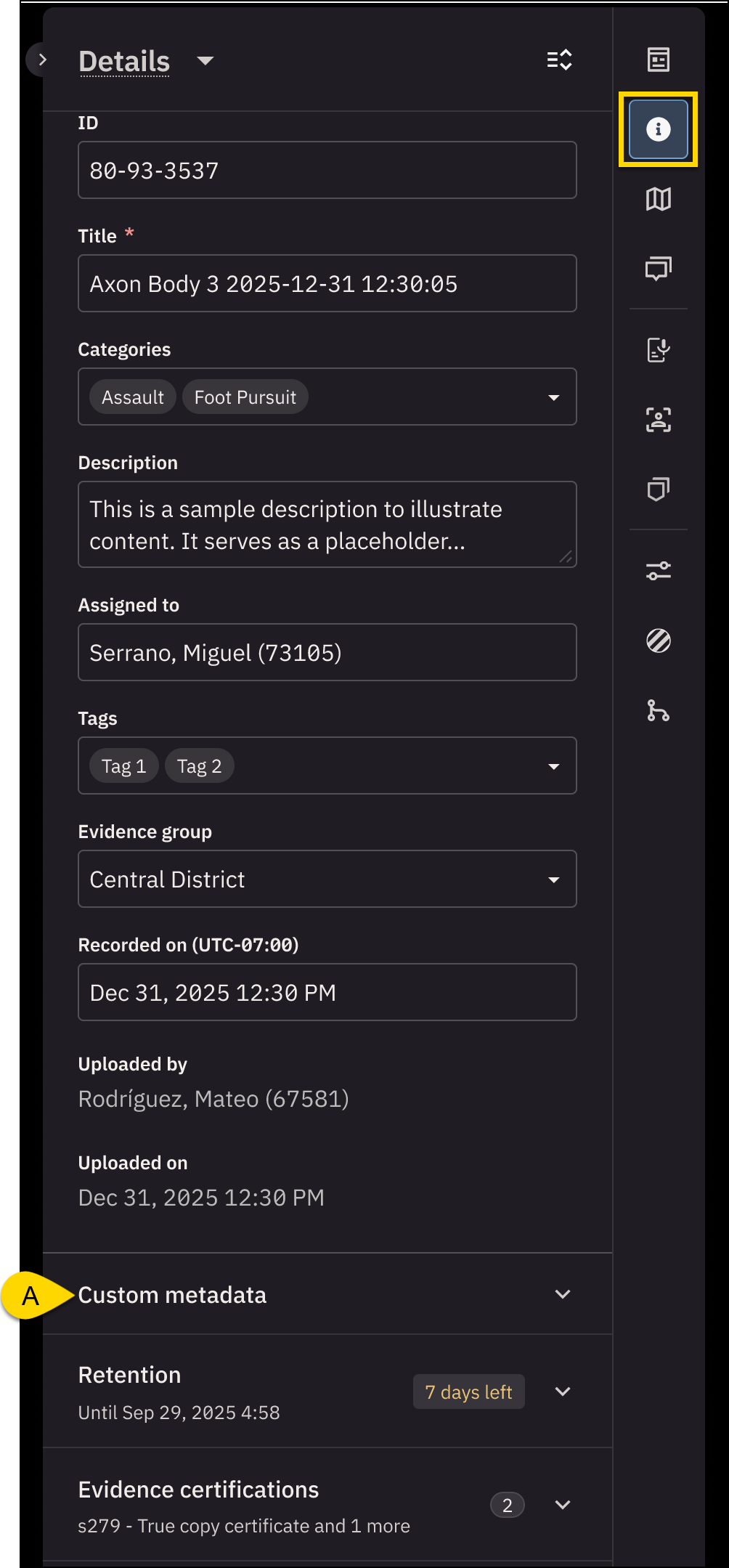The image size is (729, 1568).
Task: Collapse side panel with arrow button
Action: [x=41, y=60]
